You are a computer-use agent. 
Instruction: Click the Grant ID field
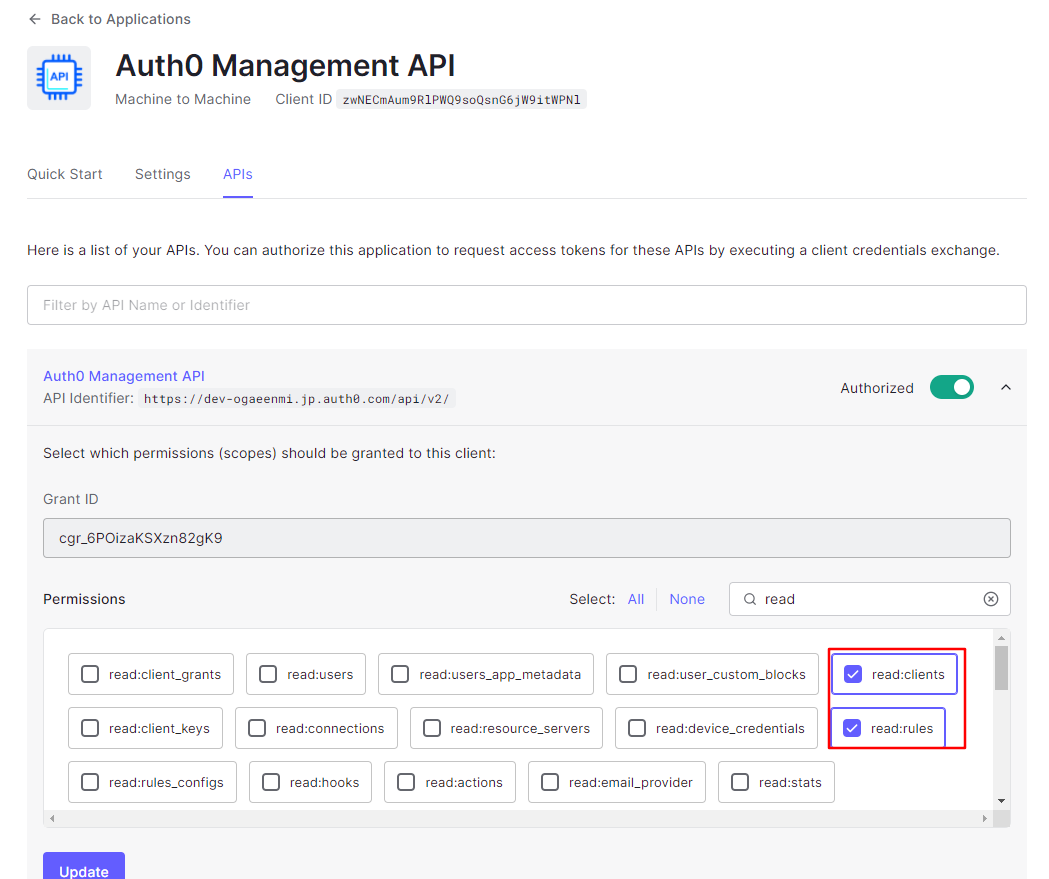coord(527,538)
